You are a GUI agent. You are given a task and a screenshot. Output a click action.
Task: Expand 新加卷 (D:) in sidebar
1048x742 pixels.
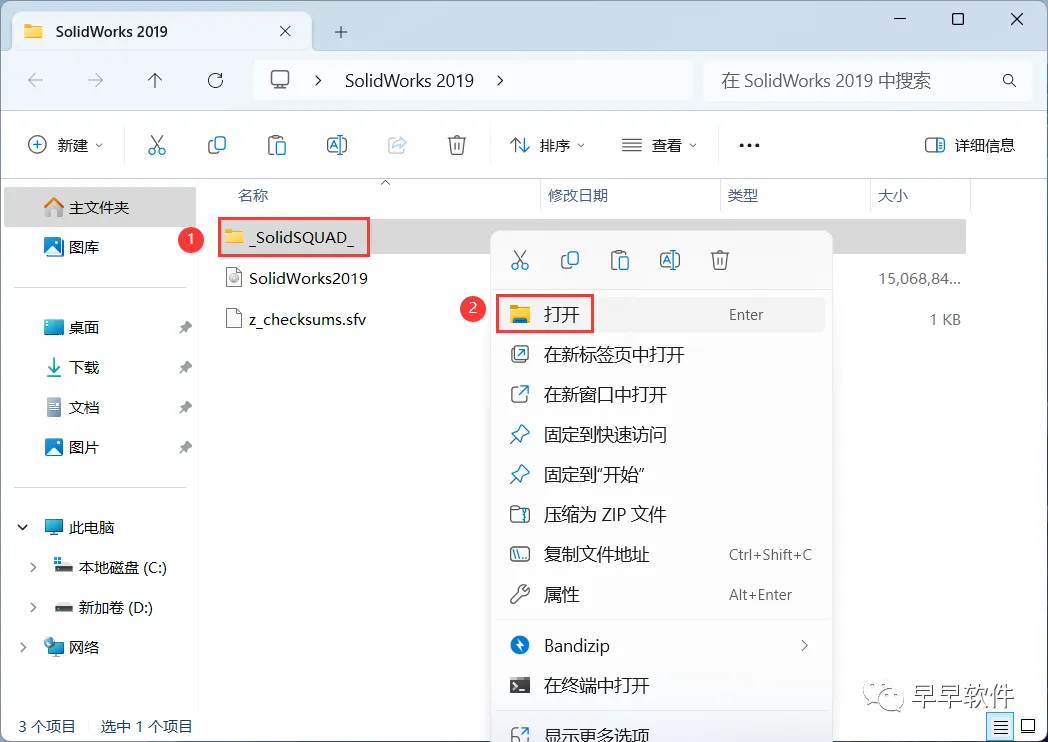[x=33, y=608]
